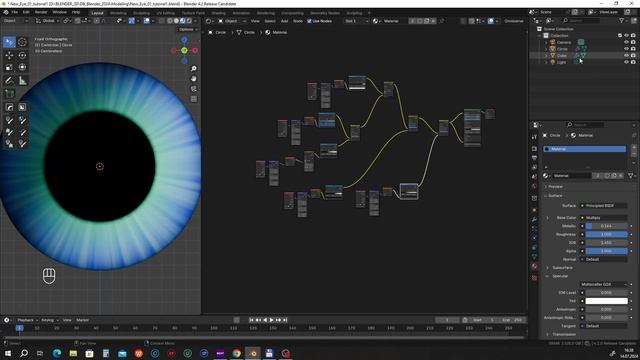Select the Annotate tool
Viewport: 640px width, 360px height.
pos(9,81)
